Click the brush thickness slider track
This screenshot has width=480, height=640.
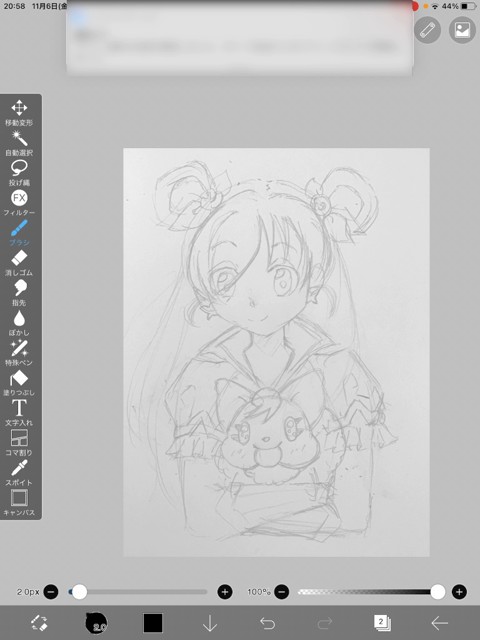pos(138,591)
